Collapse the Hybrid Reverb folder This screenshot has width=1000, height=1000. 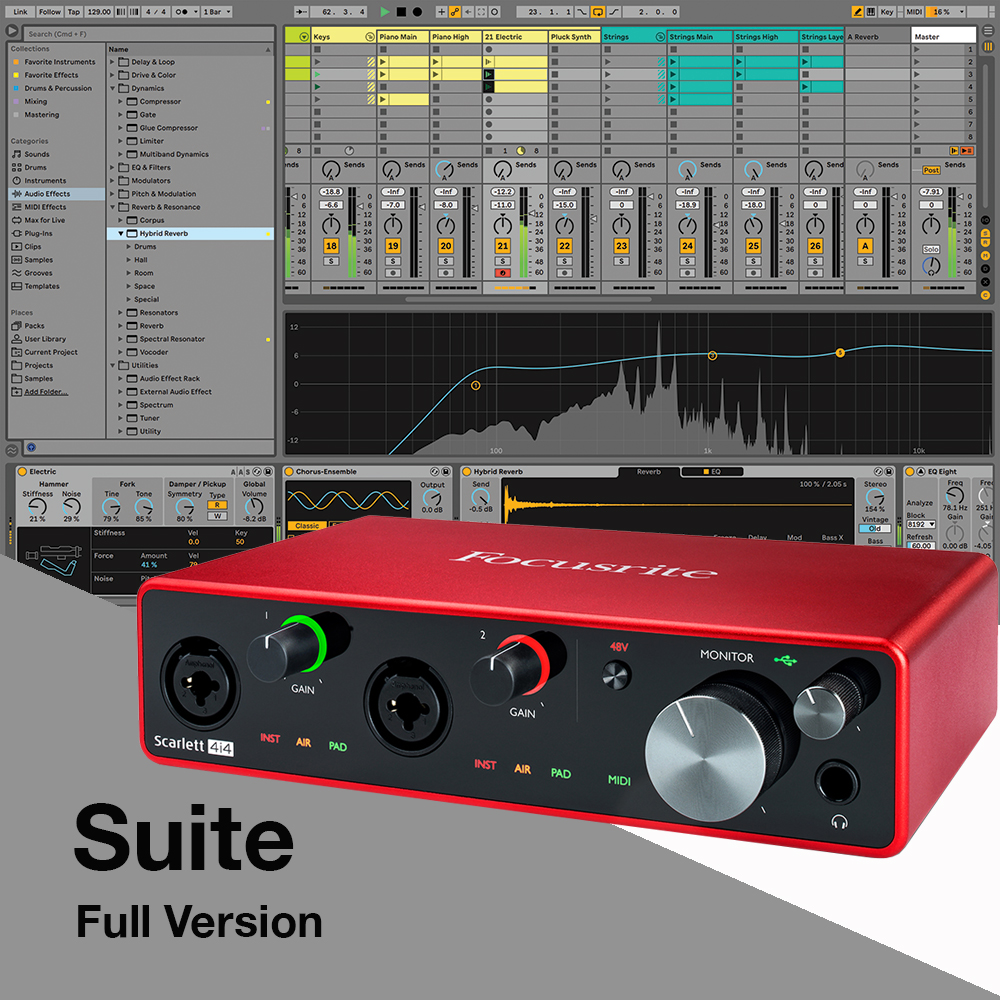pos(121,233)
